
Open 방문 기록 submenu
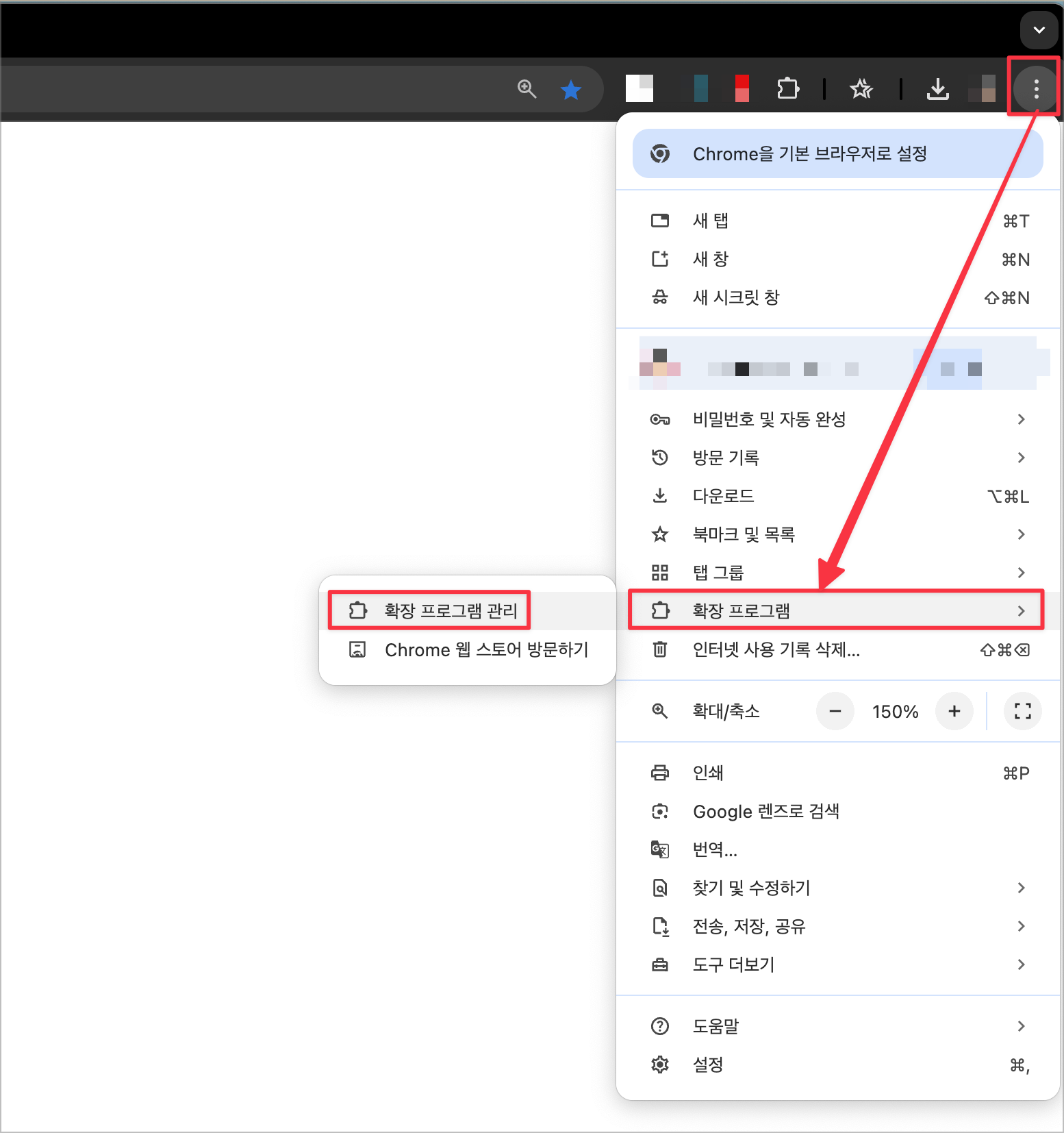point(837,458)
